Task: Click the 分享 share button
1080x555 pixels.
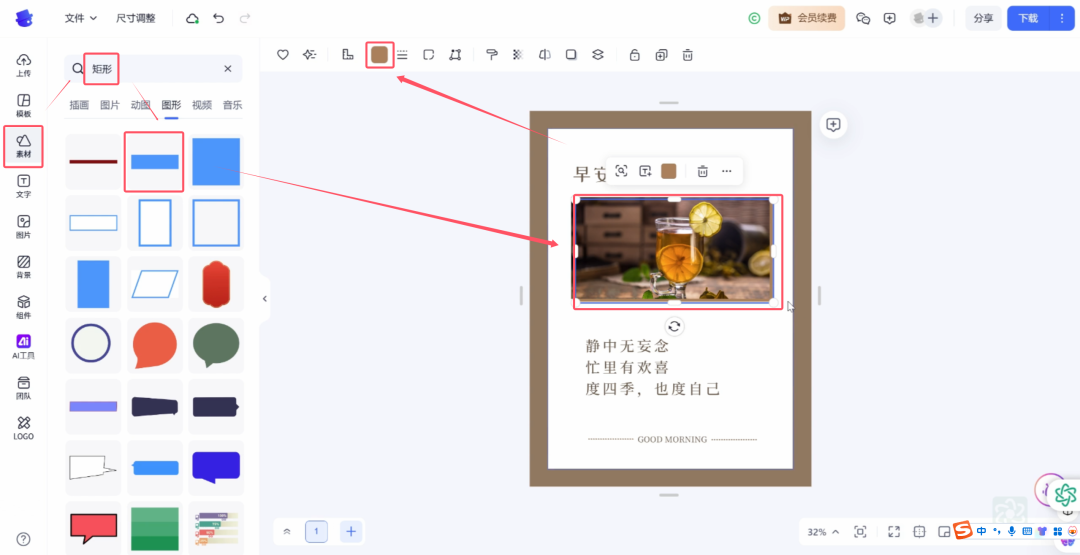Action: tap(983, 19)
